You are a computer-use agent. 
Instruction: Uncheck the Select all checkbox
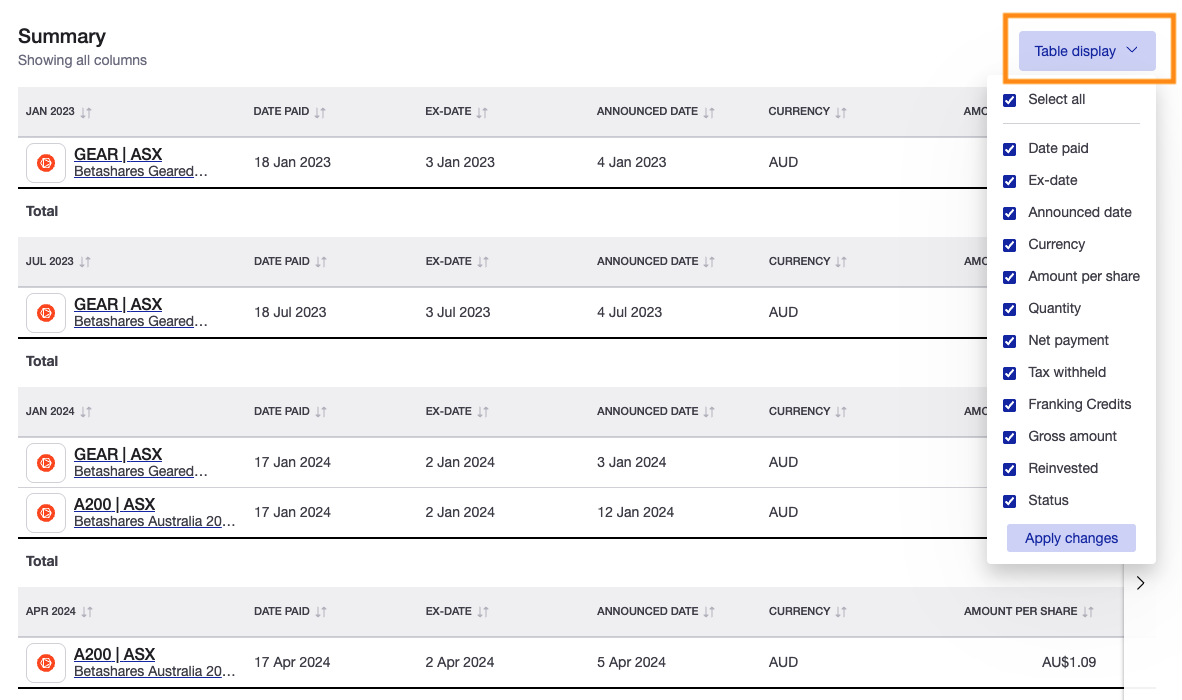click(x=1009, y=100)
